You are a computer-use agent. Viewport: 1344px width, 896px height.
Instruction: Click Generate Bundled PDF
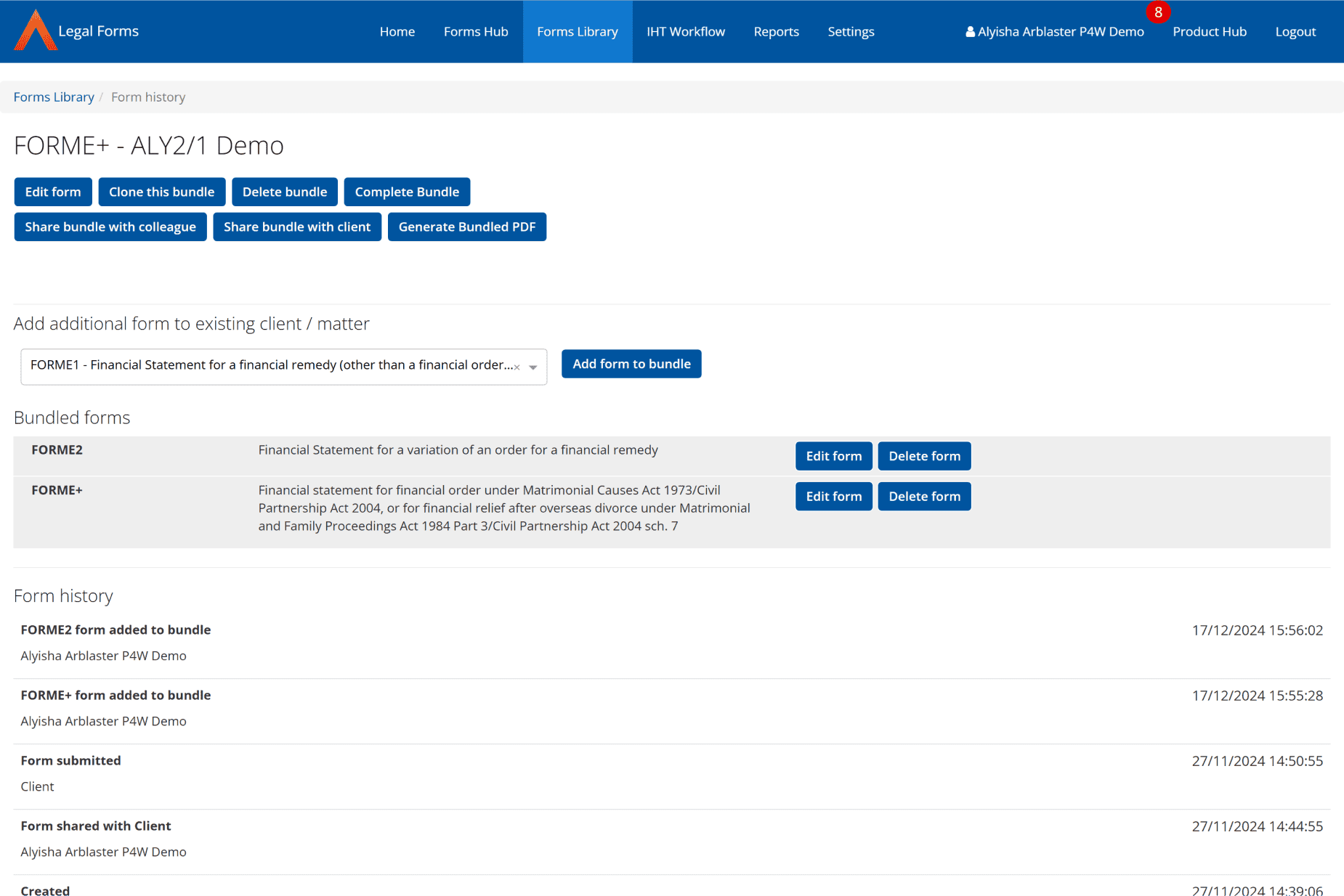click(x=466, y=227)
